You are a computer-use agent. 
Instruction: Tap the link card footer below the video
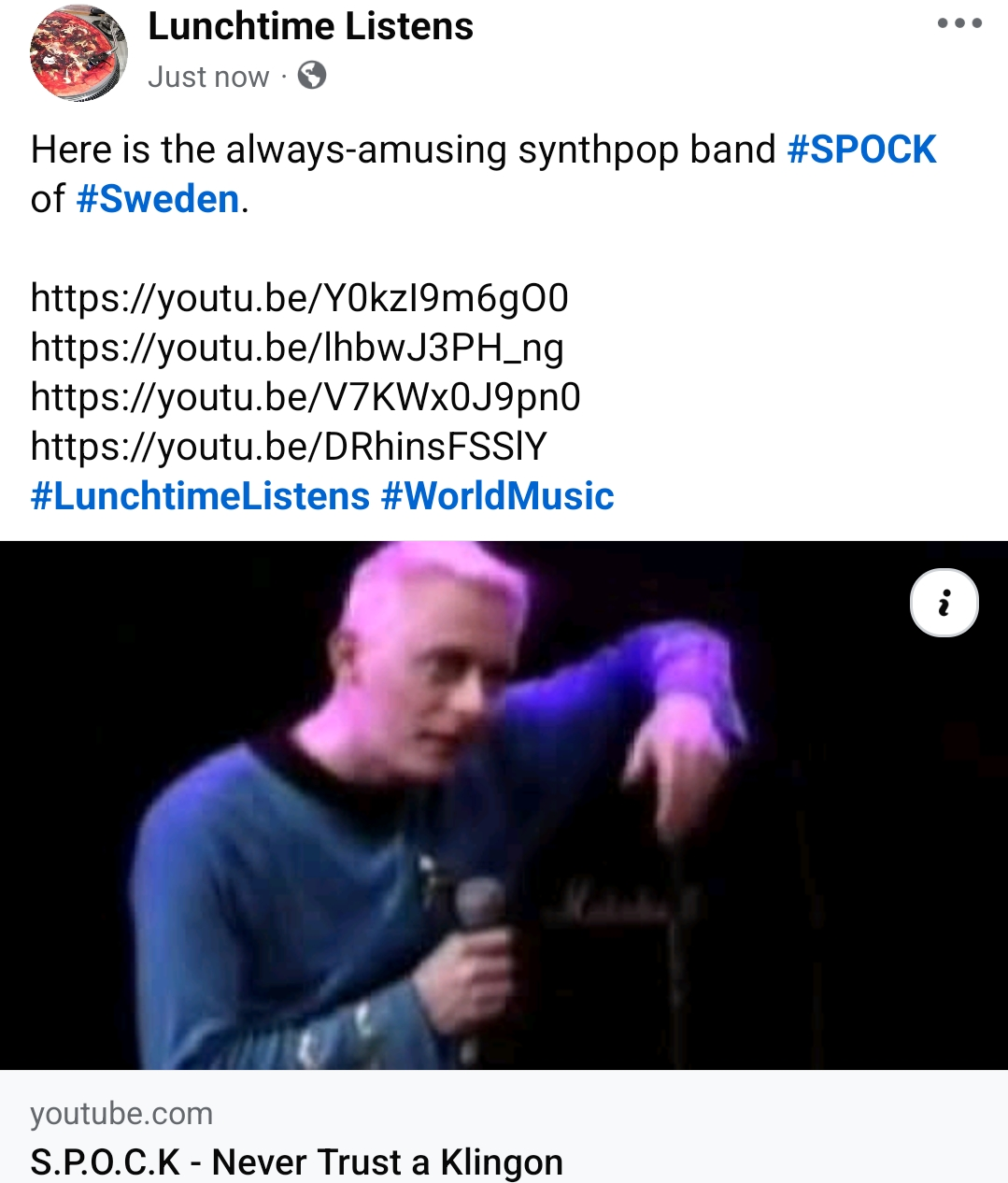(504, 1126)
